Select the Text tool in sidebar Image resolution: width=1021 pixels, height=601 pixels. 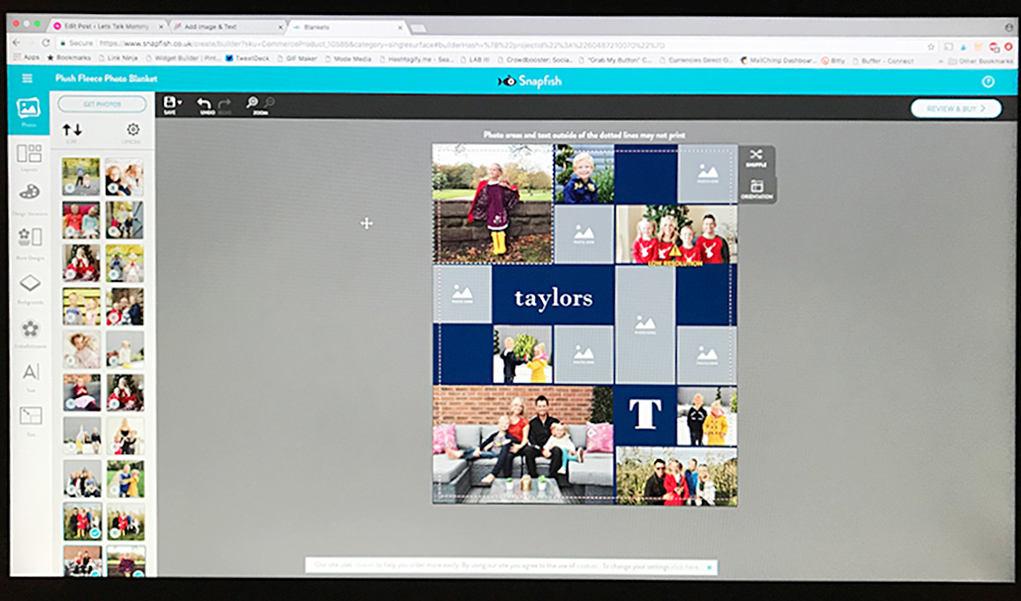coord(31,376)
